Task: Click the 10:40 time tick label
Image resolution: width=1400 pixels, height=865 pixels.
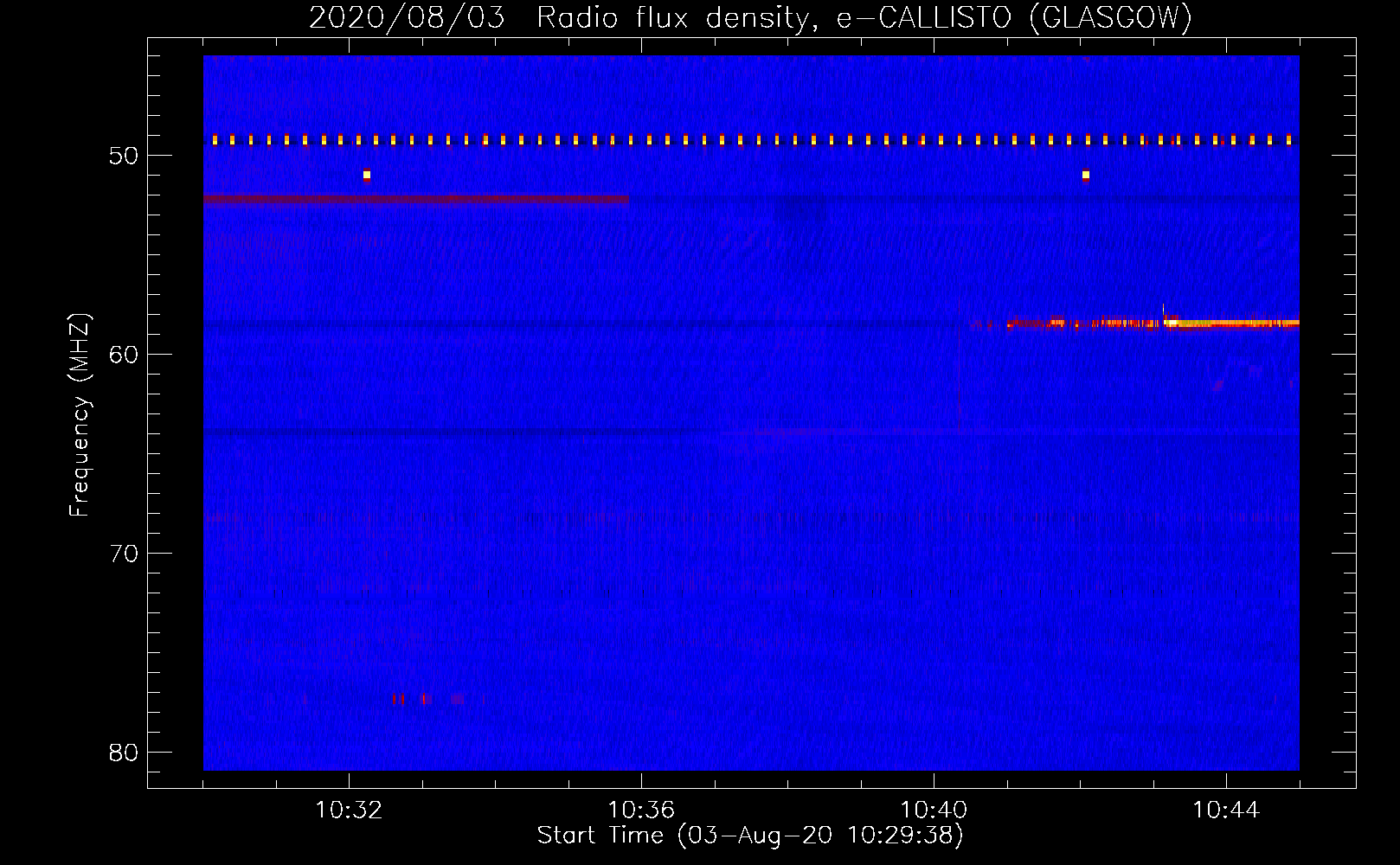Action: [934, 811]
